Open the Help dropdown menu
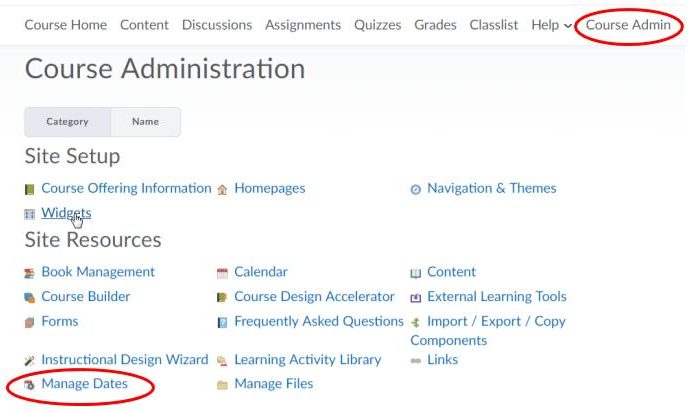This screenshot has width=698, height=413. click(x=552, y=25)
